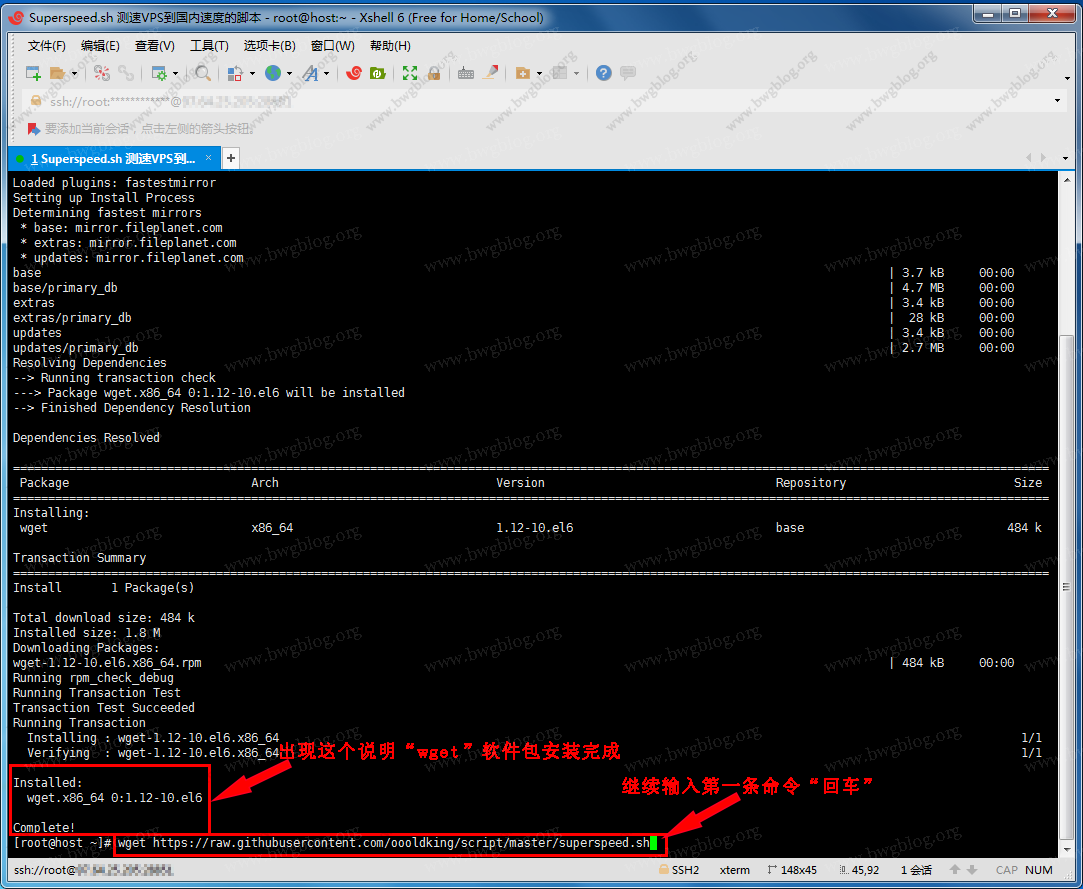The width and height of the screenshot is (1083, 889).
Task: Expand the Font dropdown arrow
Action: click(327, 74)
